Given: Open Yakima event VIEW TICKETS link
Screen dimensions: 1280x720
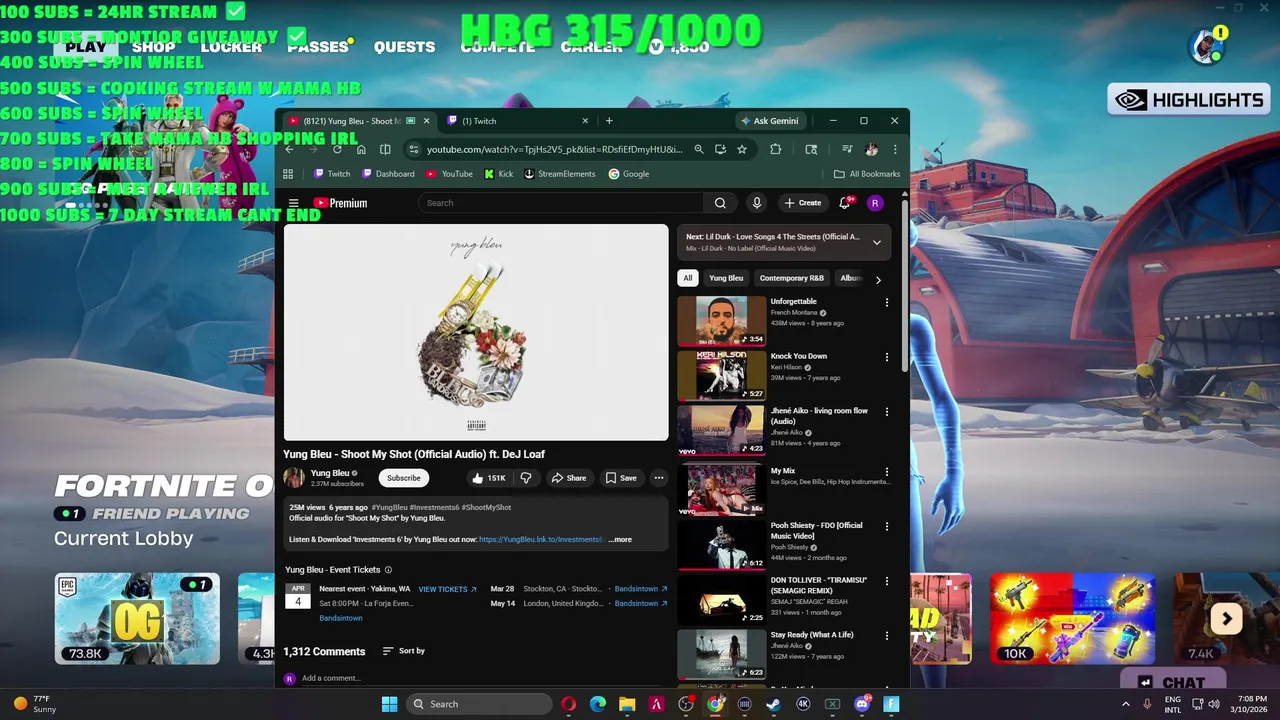Looking at the screenshot, I should pyautogui.click(x=447, y=589).
